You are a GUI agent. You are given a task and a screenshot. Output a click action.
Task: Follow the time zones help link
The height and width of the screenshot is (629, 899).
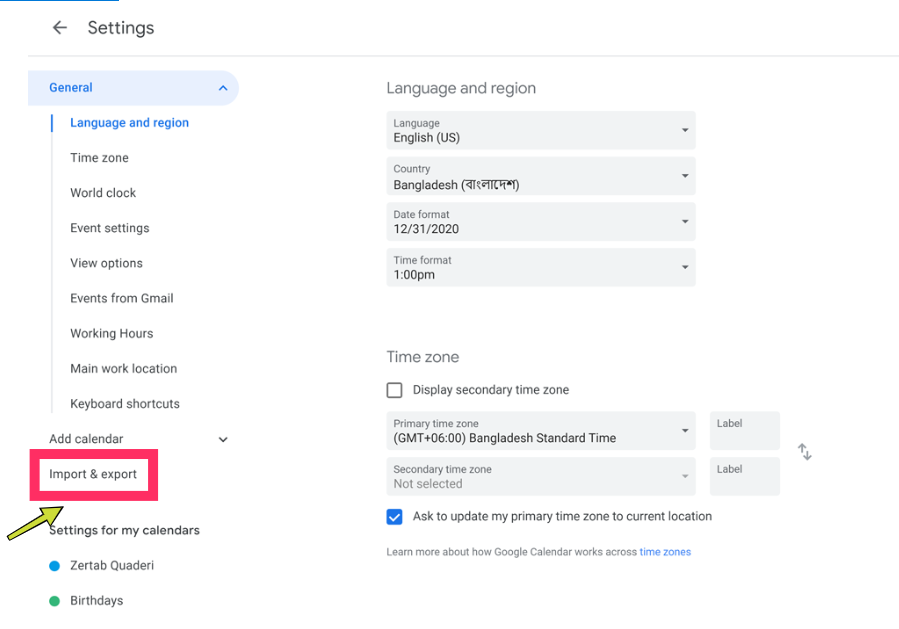tap(665, 552)
